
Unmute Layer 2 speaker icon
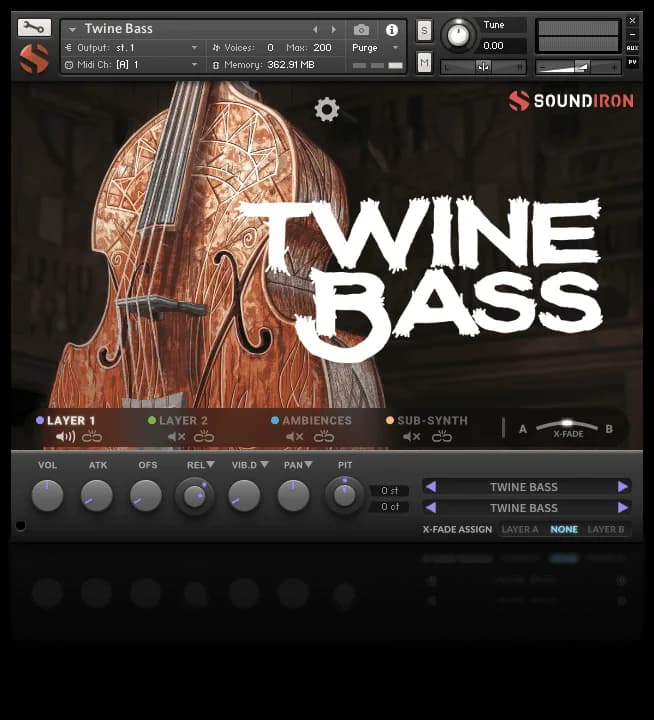click(176, 437)
